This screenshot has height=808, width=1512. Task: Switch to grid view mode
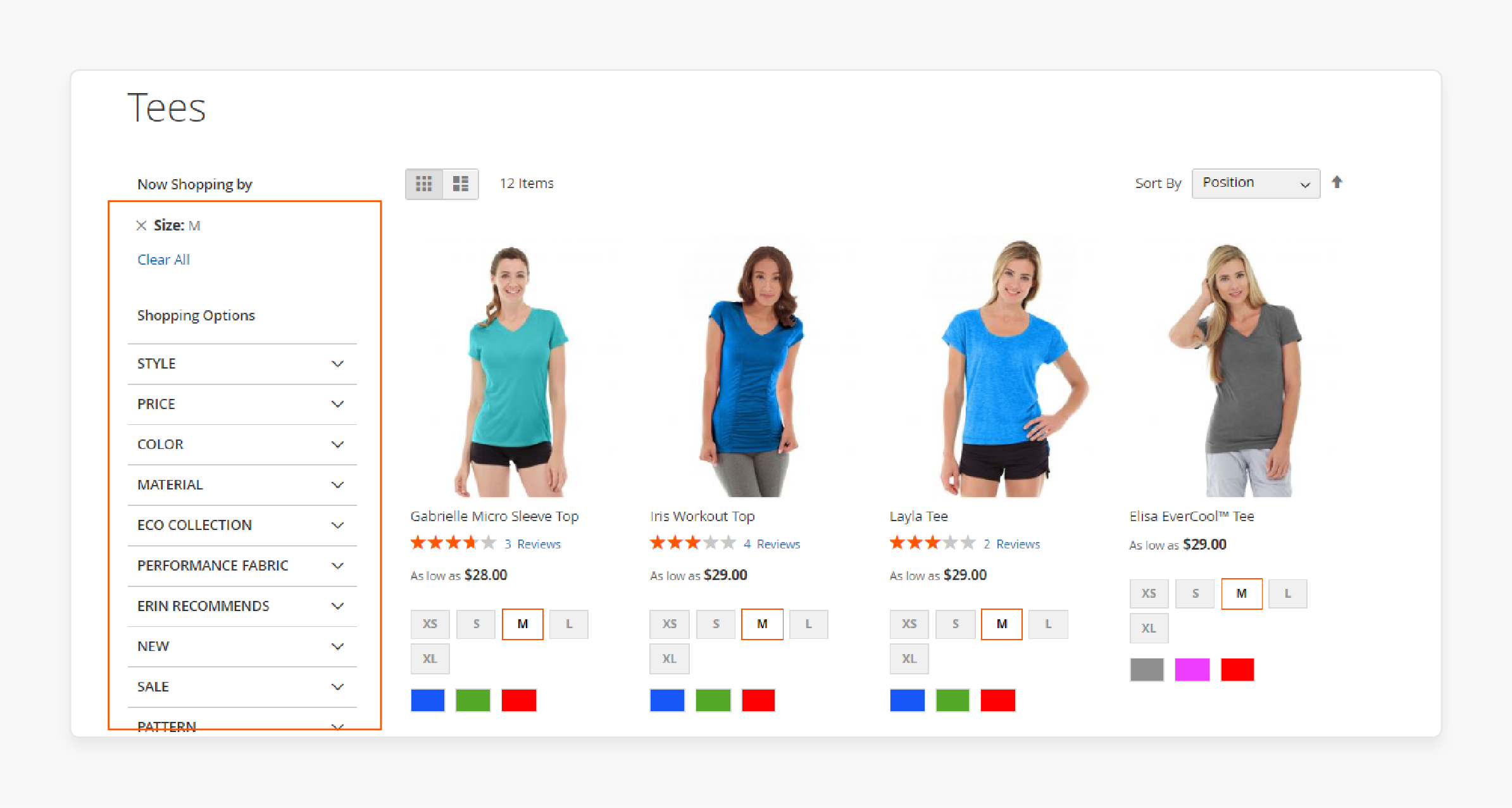click(424, 184)
